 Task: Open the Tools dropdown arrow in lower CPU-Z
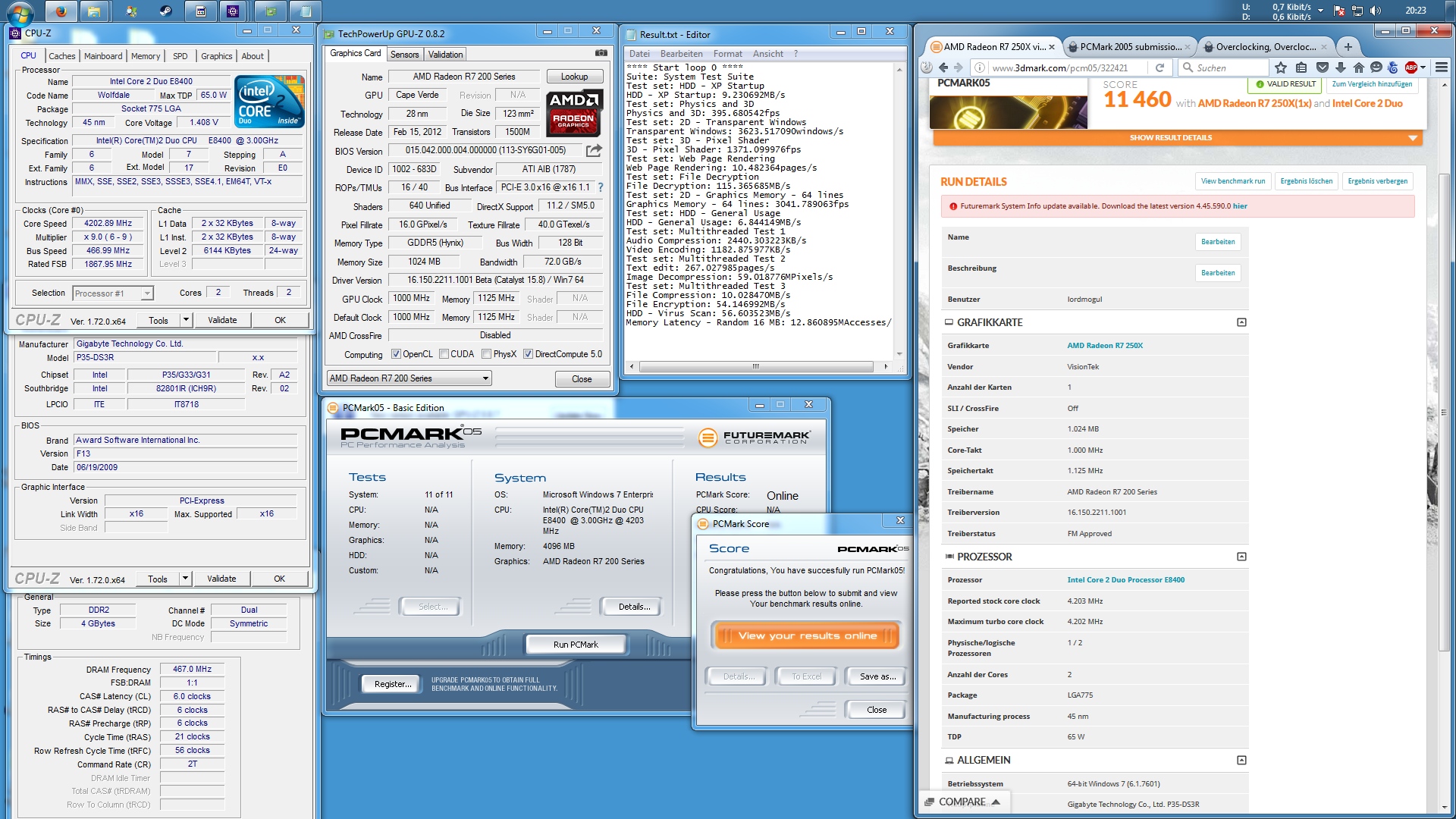click(185, 579)
